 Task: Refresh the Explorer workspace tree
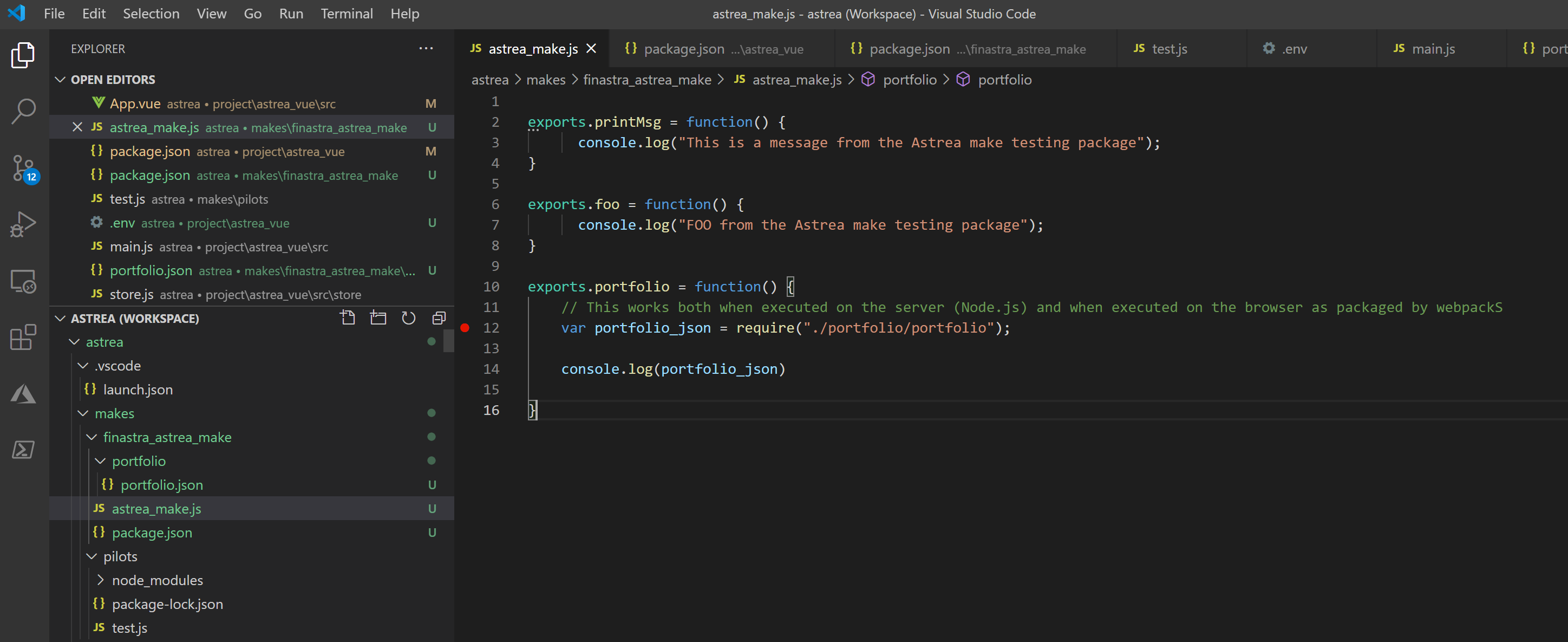408,318
